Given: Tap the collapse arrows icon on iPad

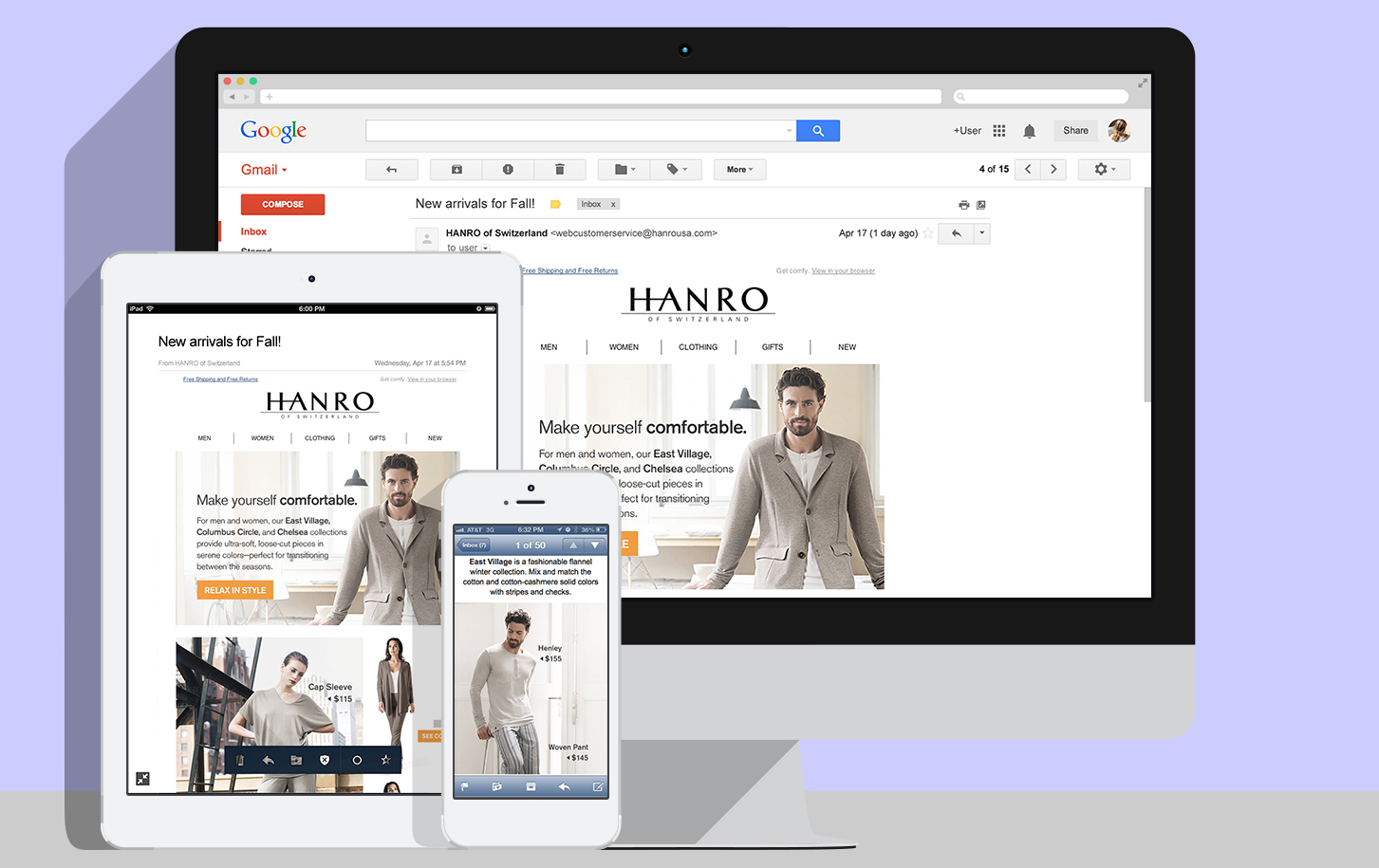Looking at the screenshot, I should [142, 779].
